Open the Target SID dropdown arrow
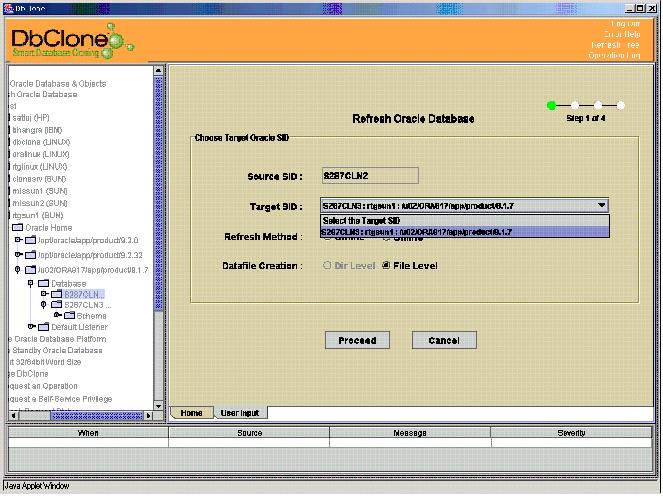Image resolution: width=663 pixels, height=496 pixels. [602, 206]
